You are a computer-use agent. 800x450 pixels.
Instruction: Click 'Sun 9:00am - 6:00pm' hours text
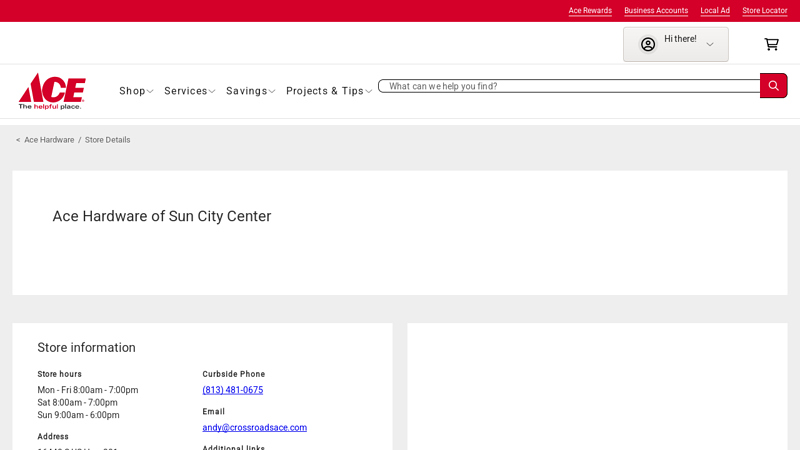[x=78, y=415]
